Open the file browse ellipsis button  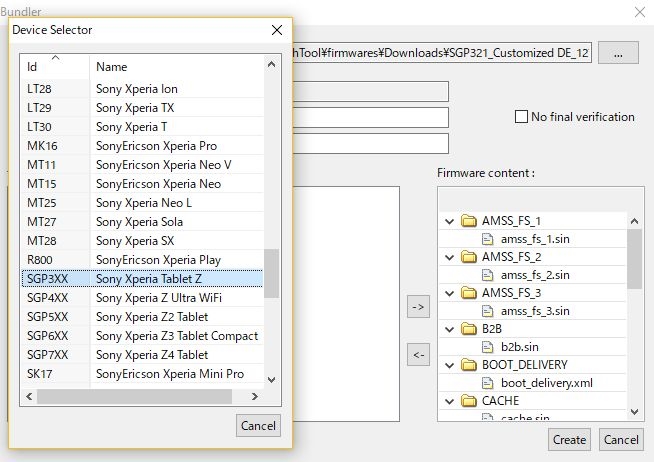pyautogui.click(x=618, y=54)
